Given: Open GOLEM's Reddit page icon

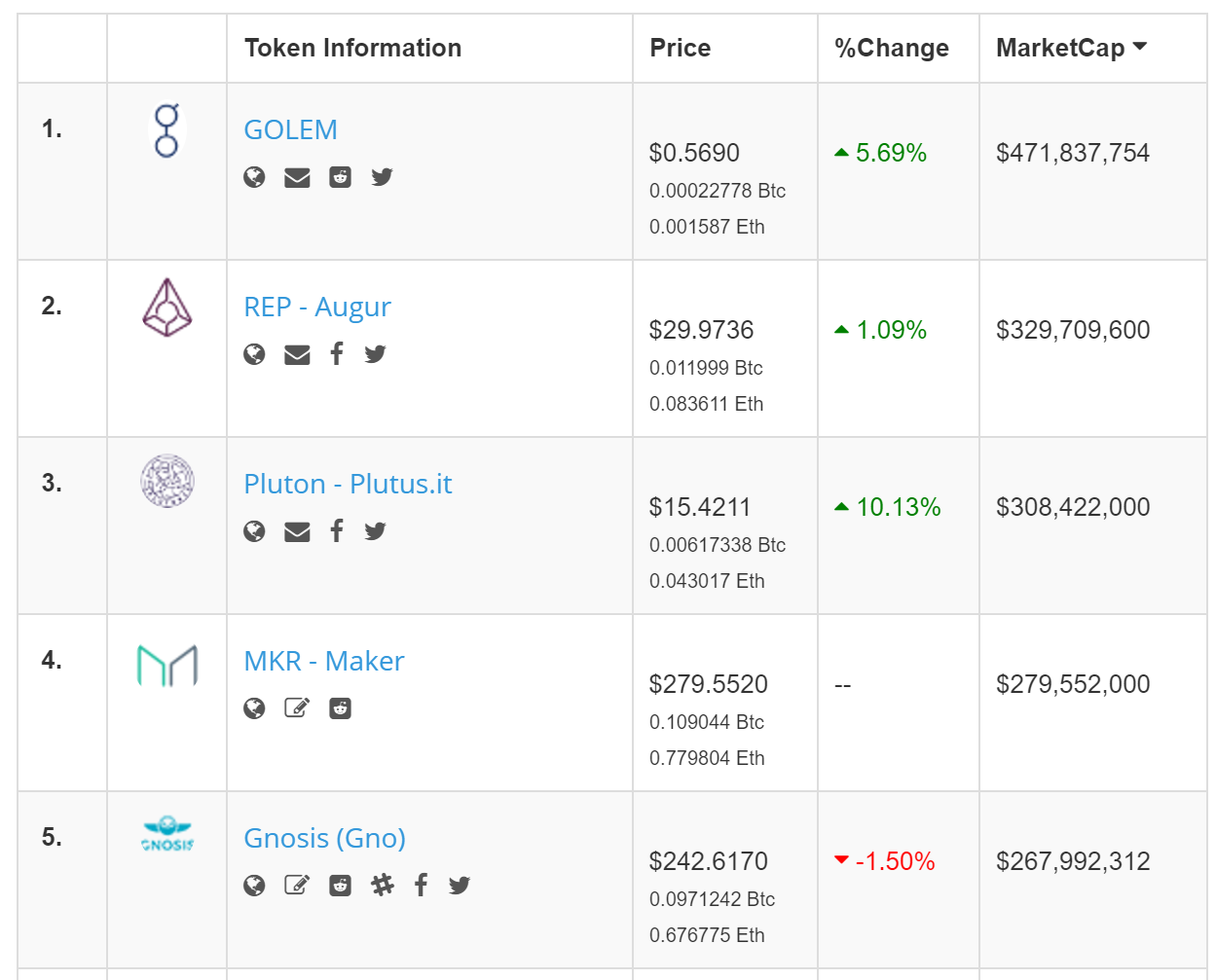Looking at the screenshot, I should point(340,176).
